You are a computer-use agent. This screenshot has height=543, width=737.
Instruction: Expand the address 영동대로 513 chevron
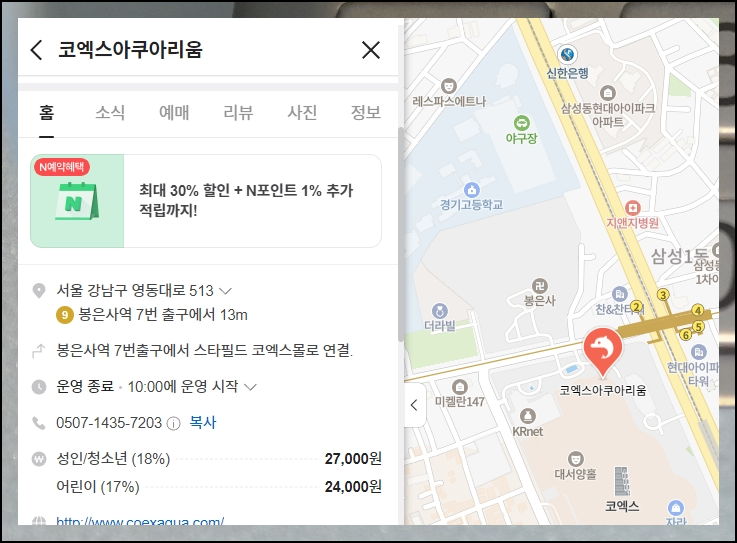click(x=226, y=291)
